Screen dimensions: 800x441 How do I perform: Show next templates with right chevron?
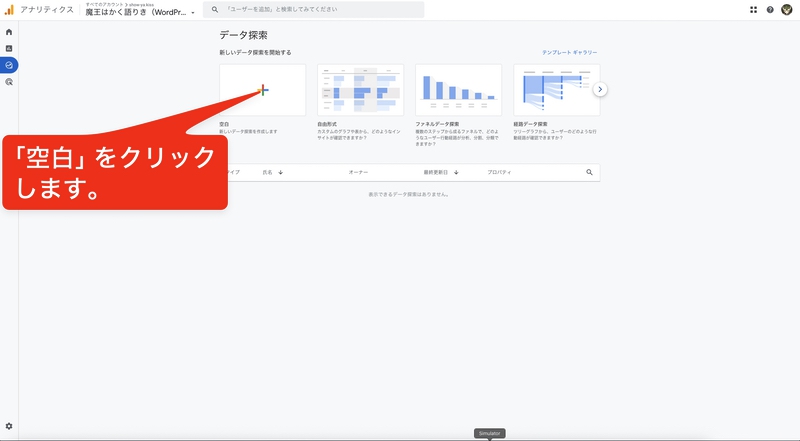600,89
